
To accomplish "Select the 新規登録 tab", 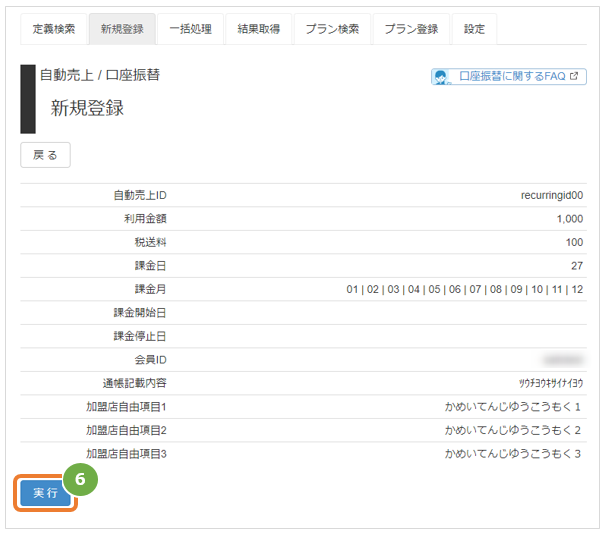I will click(122, 29).
